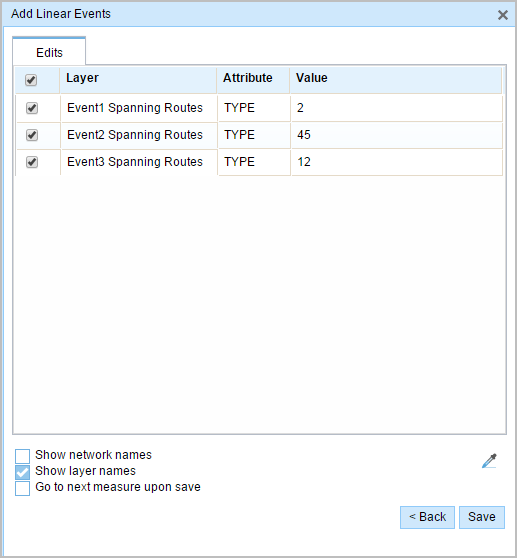Edit the value 12 for Event3
The image size is (517, 558).
[x=397, y=162]
